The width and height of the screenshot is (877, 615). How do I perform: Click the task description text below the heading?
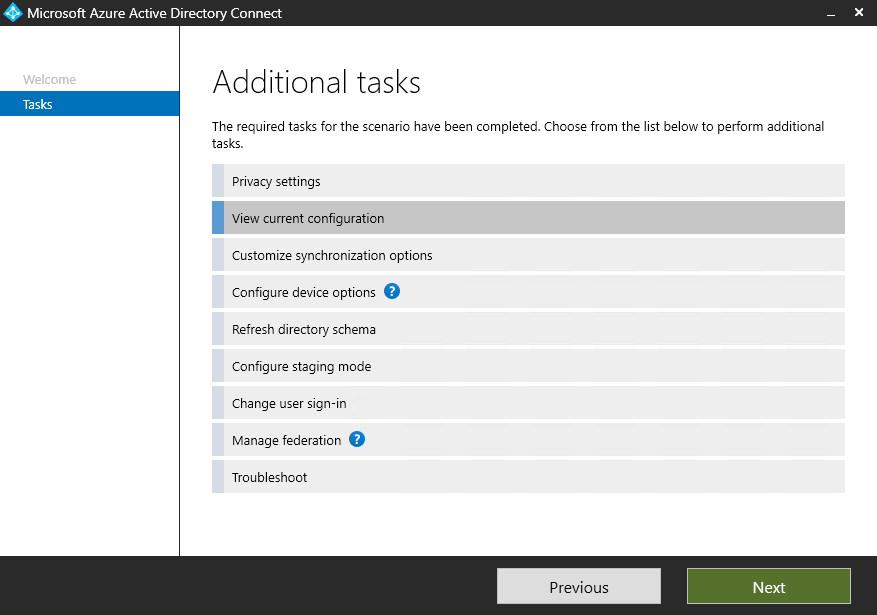[517, 134]
